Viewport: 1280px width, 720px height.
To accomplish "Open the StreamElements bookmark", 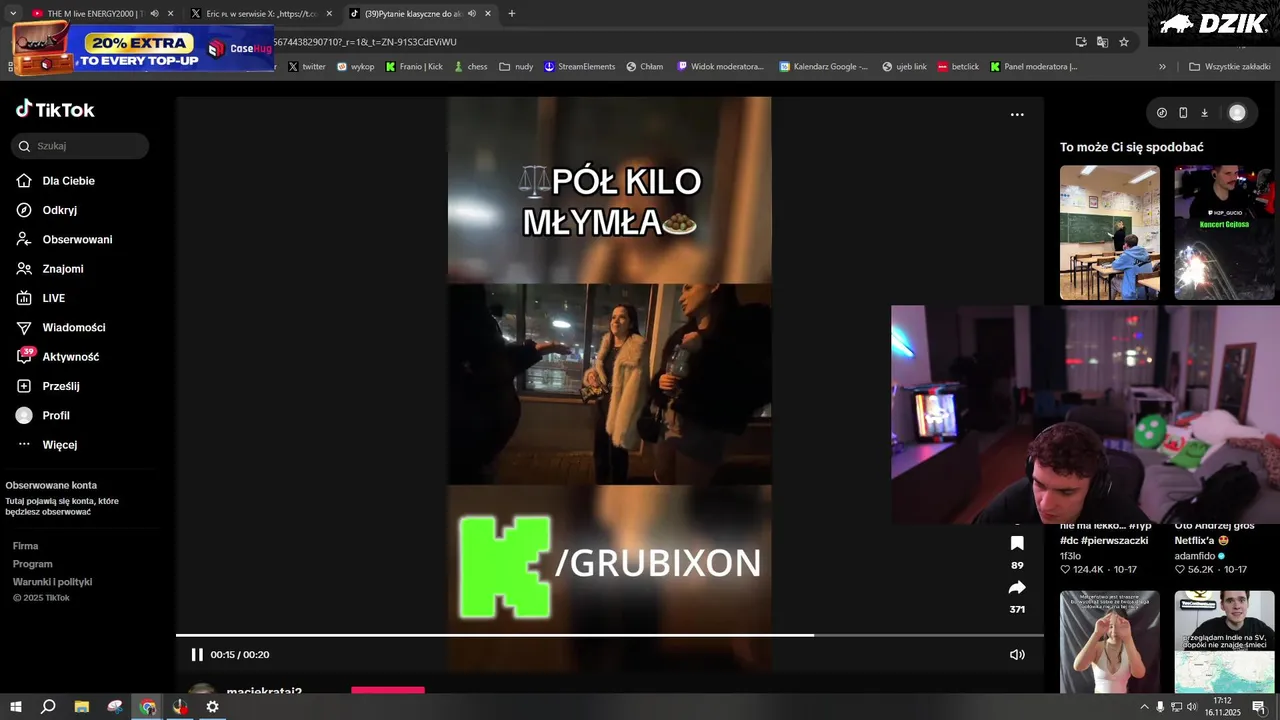I will pyautogui.click(x=579, y=67).
